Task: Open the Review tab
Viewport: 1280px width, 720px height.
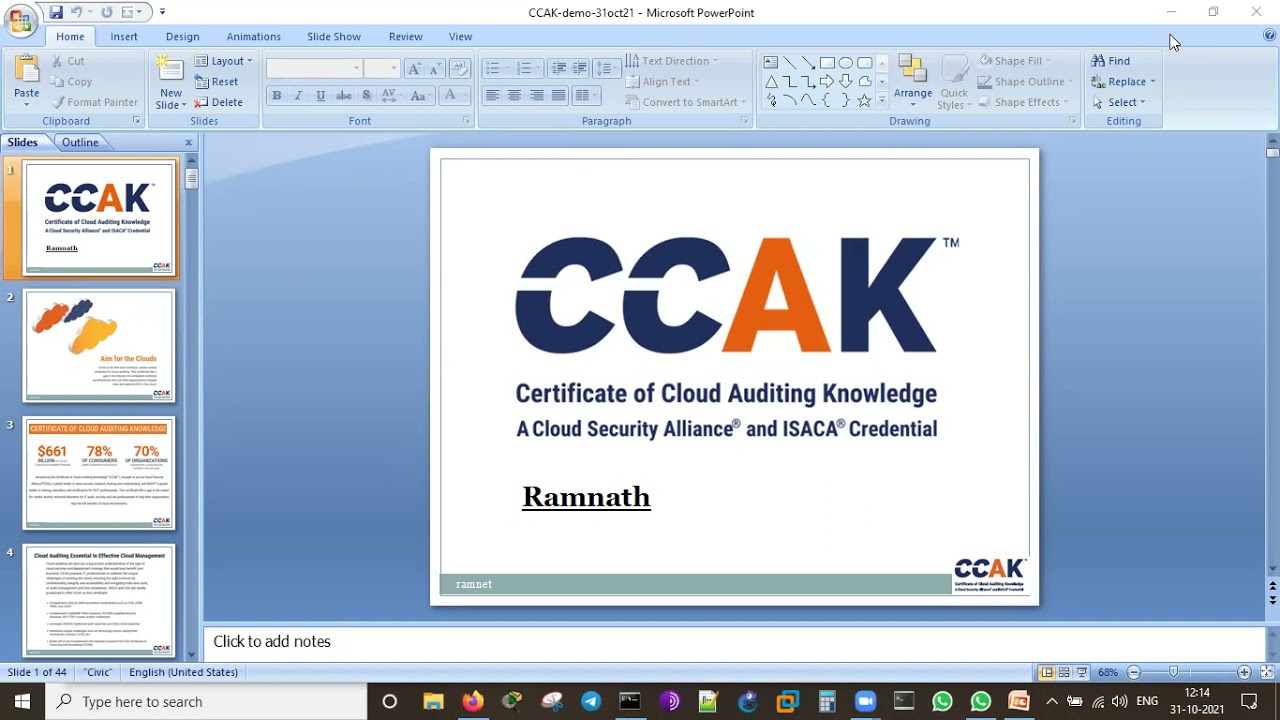Action: (x=406, y=36)
